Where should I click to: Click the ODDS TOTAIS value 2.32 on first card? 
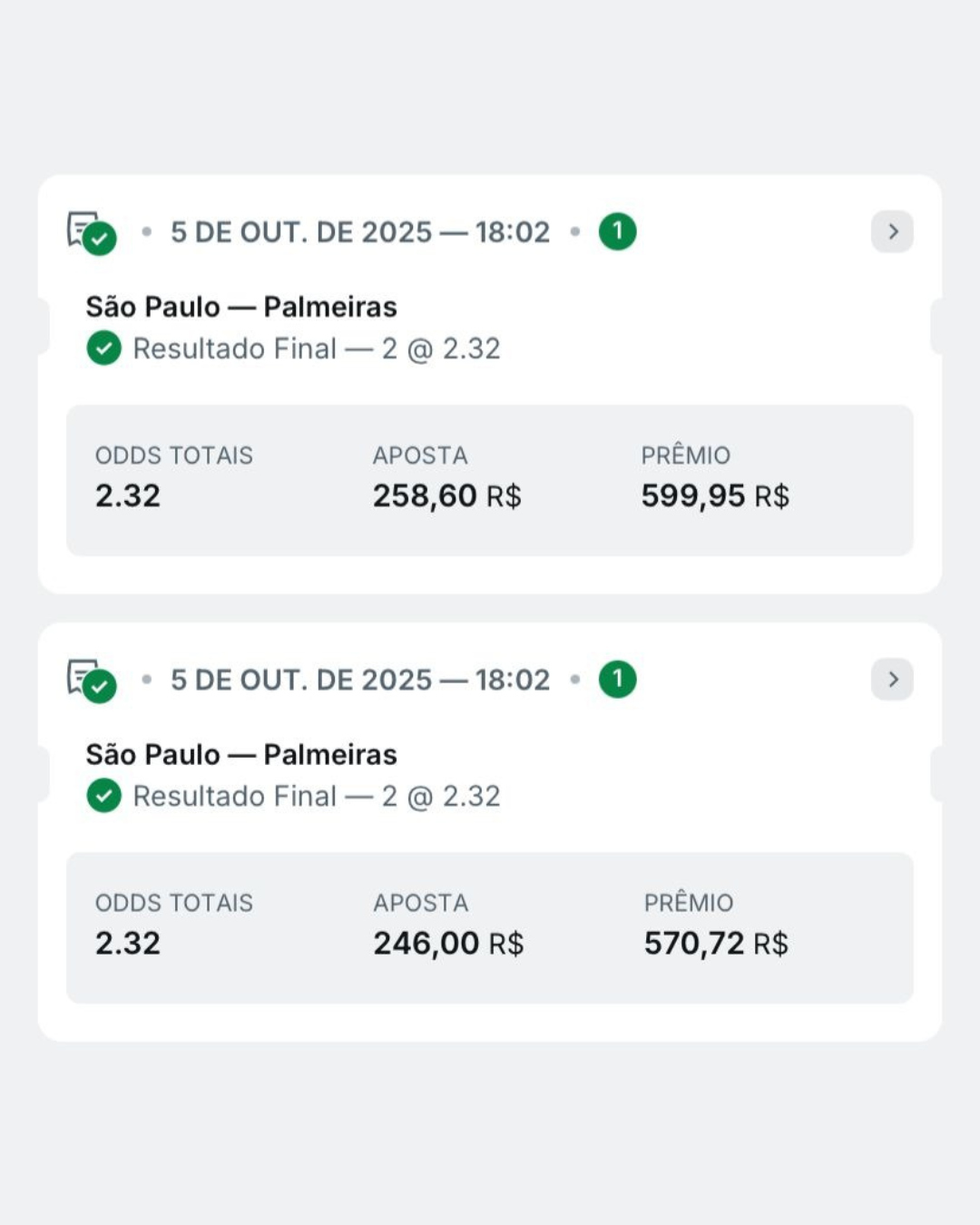[128, 495]
